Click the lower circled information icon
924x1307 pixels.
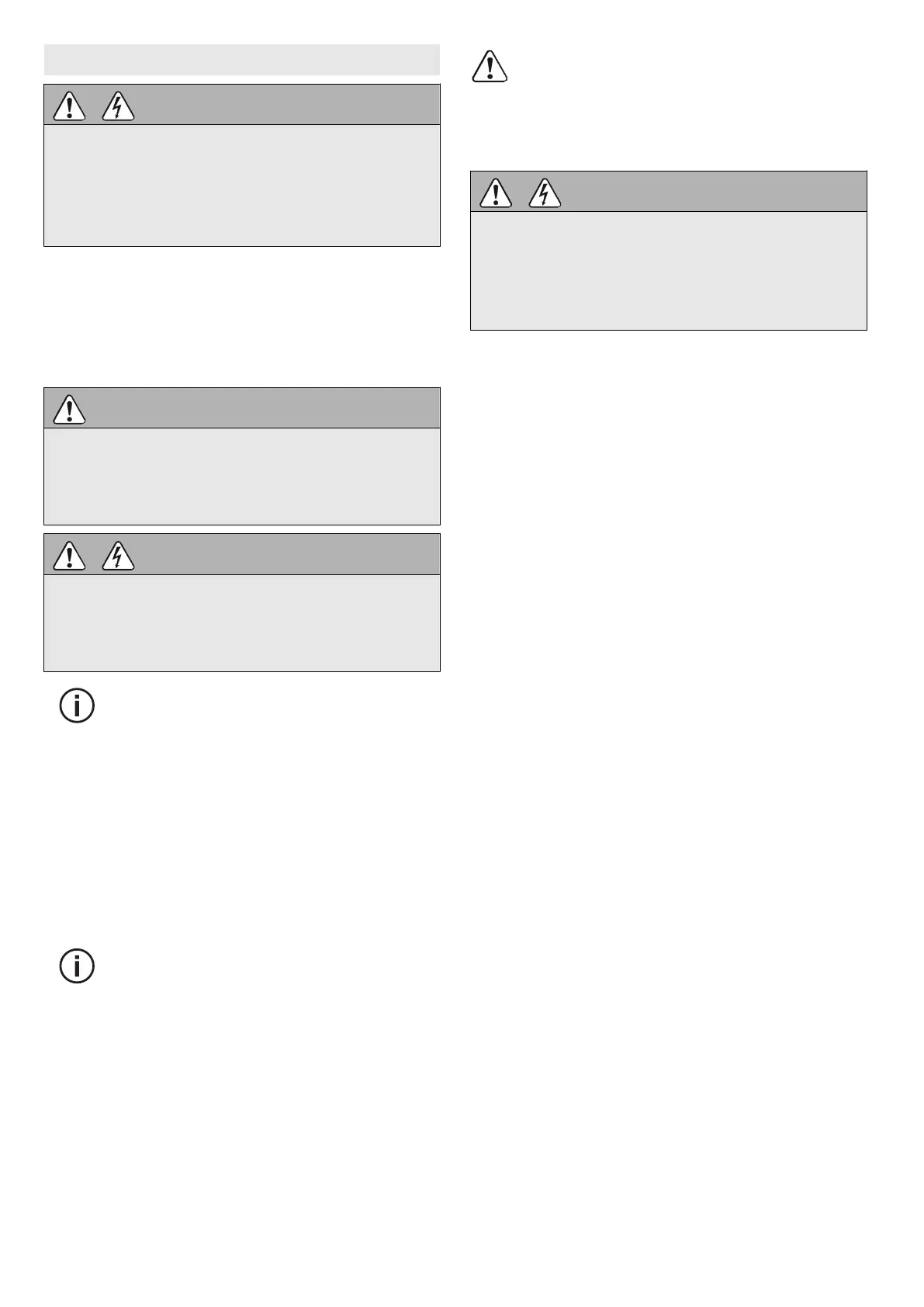78,966
